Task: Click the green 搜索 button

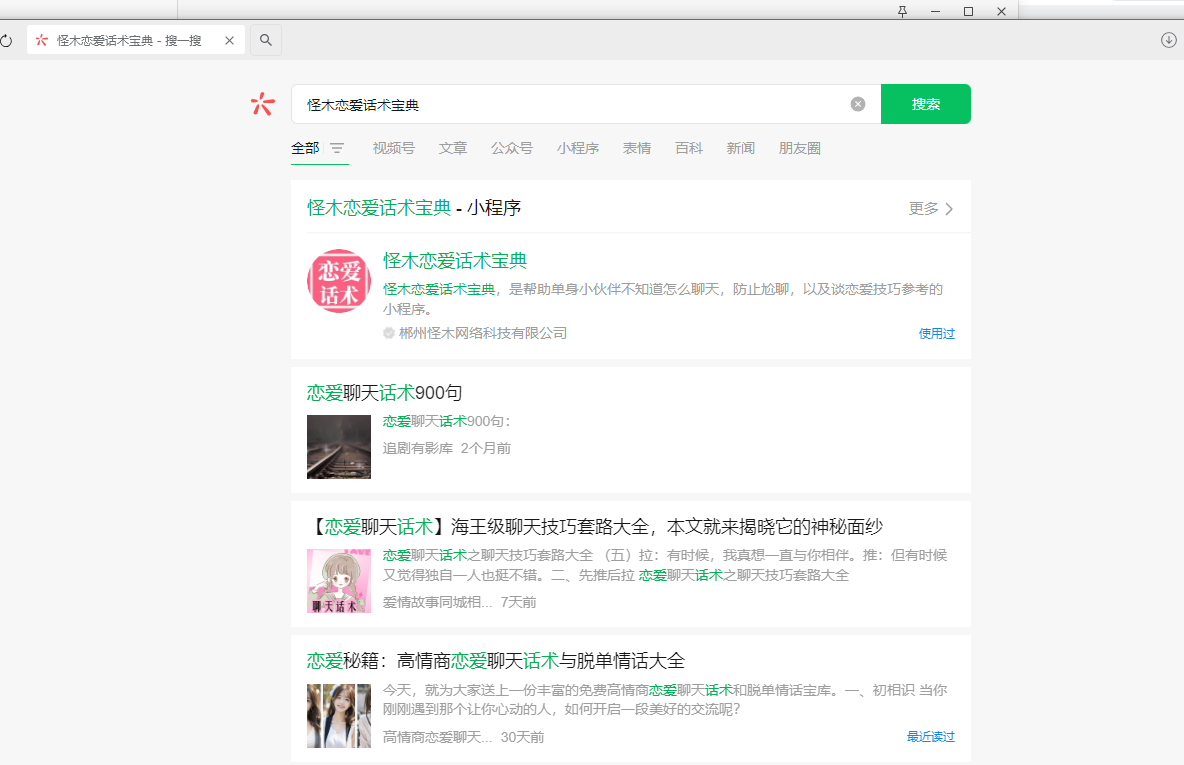Action: pyautogui.click(x=926, y=104)
